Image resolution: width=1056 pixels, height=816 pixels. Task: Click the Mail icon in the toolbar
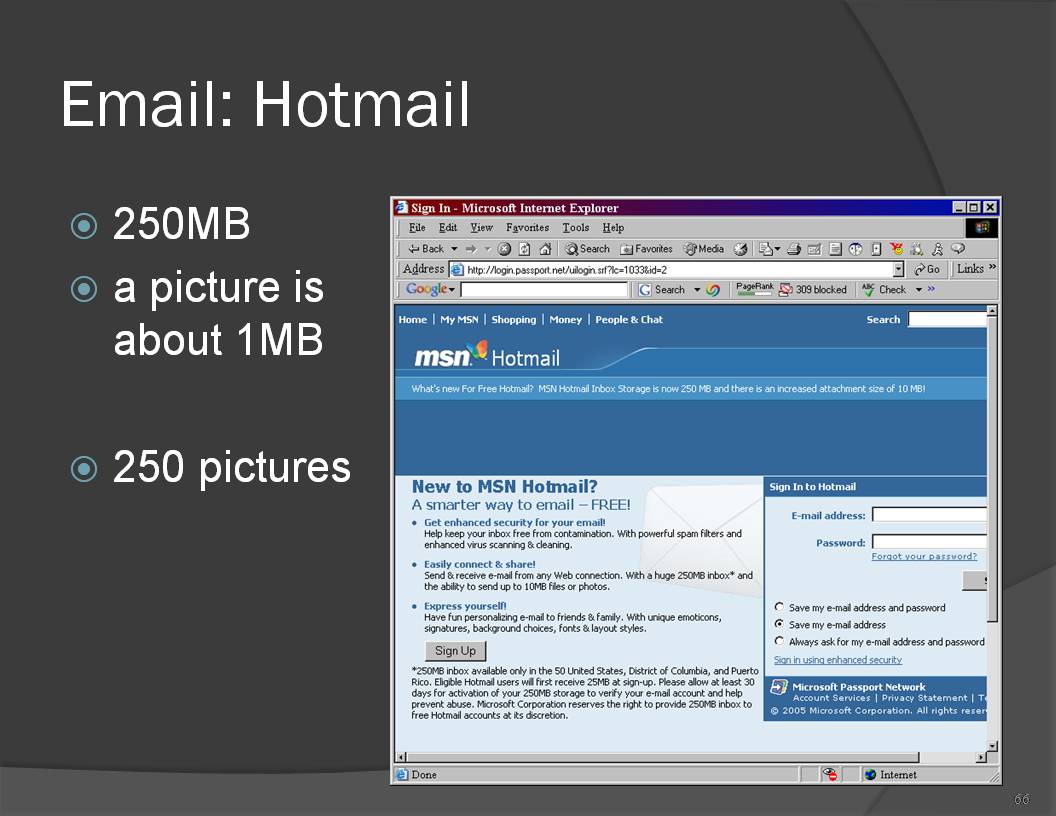coord(765,249)
